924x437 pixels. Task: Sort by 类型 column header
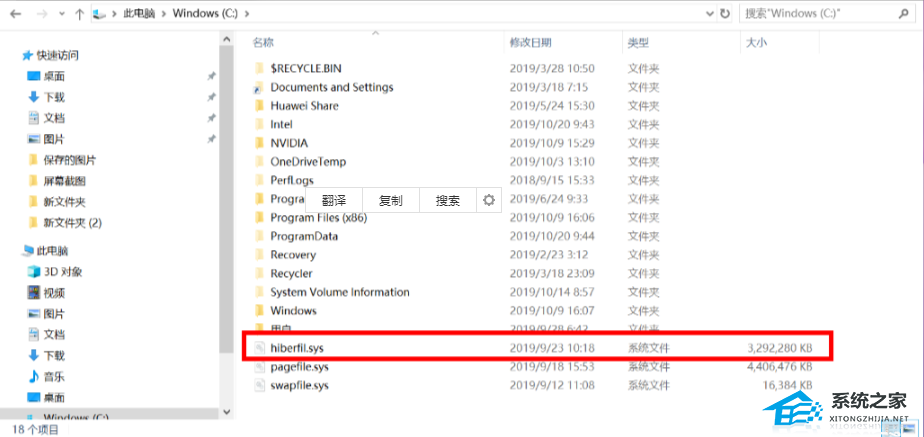click(638, 42)
